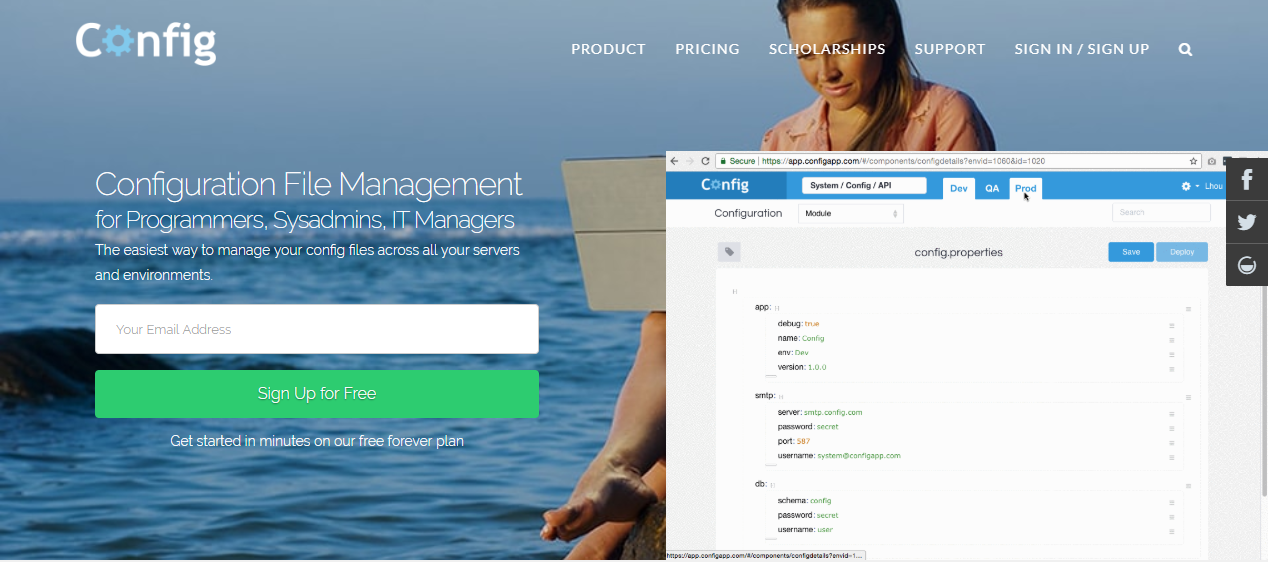The width and height of the screenshot is (1268, 562).
Task: Click the handle icon on the schema row
Action: point(1171,501)
